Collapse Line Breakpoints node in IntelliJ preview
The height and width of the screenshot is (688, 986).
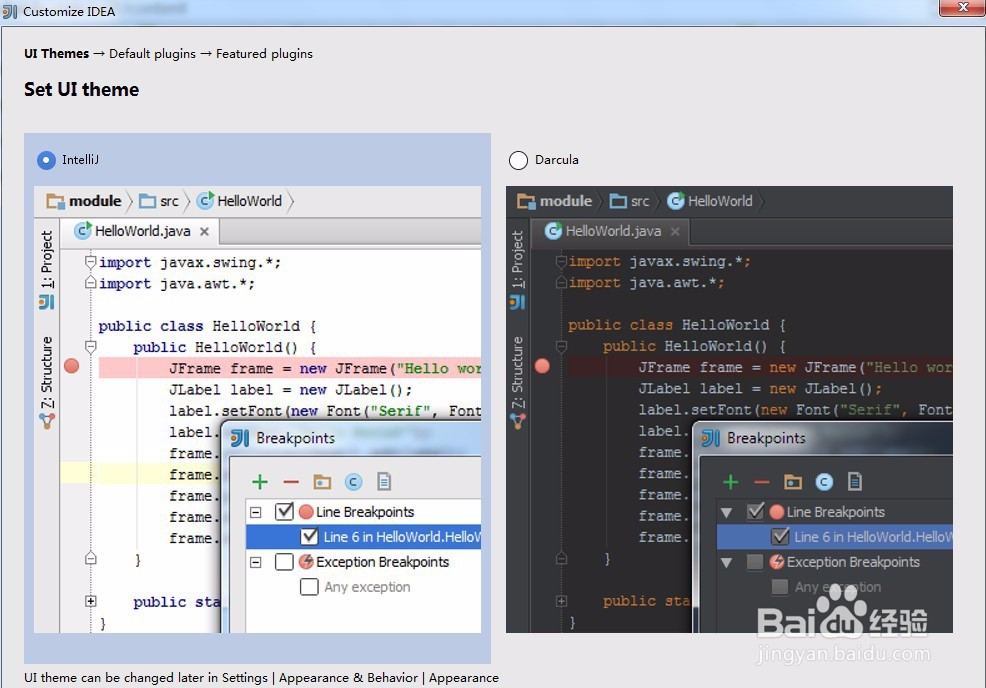255,512
